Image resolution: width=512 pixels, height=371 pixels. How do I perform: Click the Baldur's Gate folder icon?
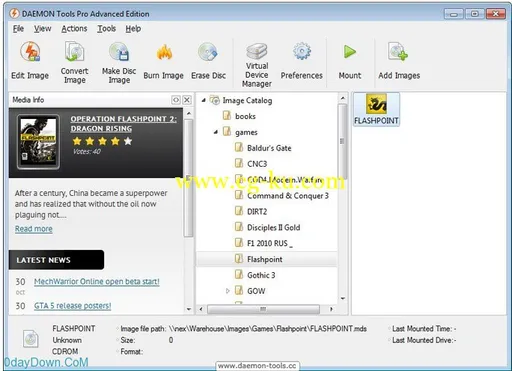(x=239, y=147)
